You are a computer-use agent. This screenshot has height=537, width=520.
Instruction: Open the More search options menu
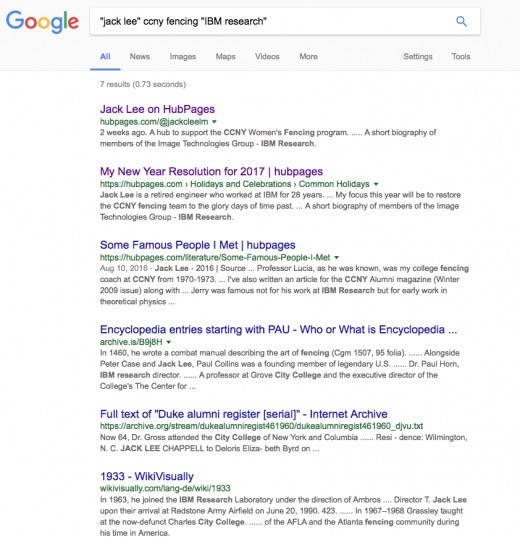coord(309,57)
